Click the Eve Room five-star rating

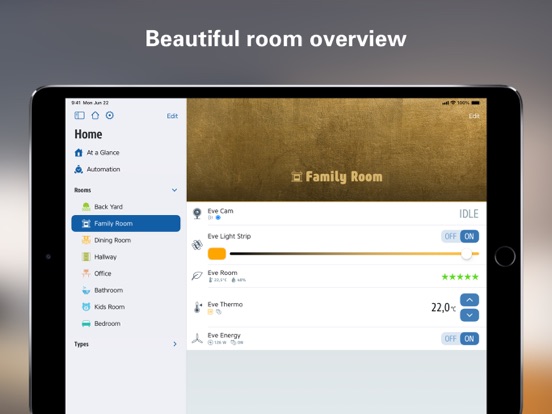click(460, 277)
